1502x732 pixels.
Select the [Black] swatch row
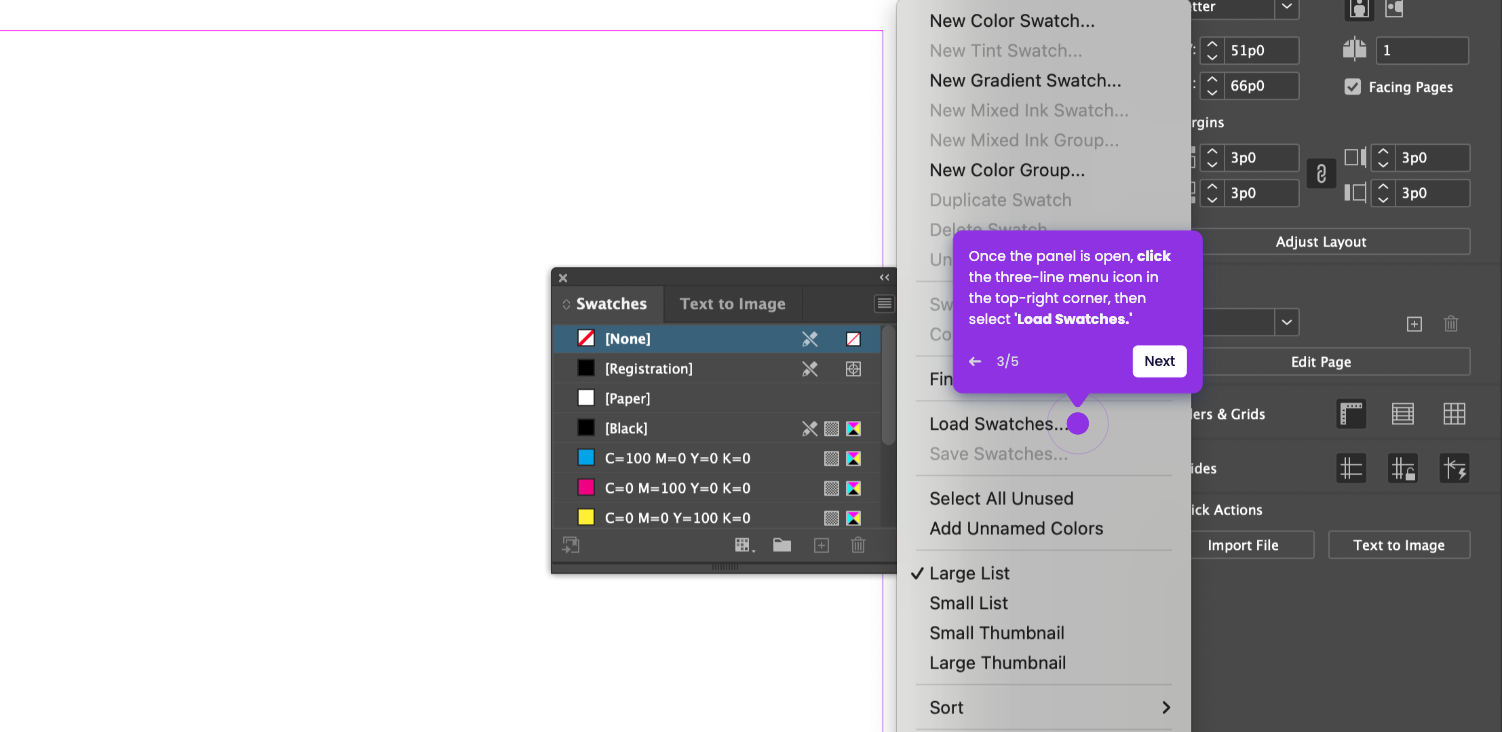(x=716, y=428)
